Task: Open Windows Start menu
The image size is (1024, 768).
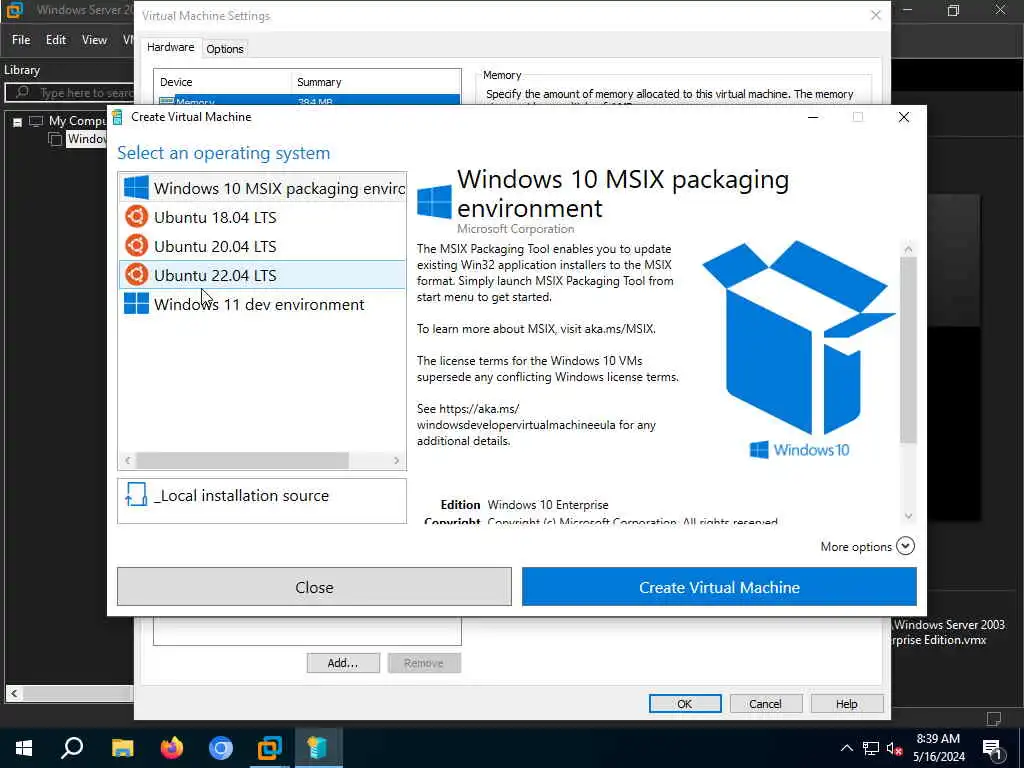Action: (x=24, y=748)
